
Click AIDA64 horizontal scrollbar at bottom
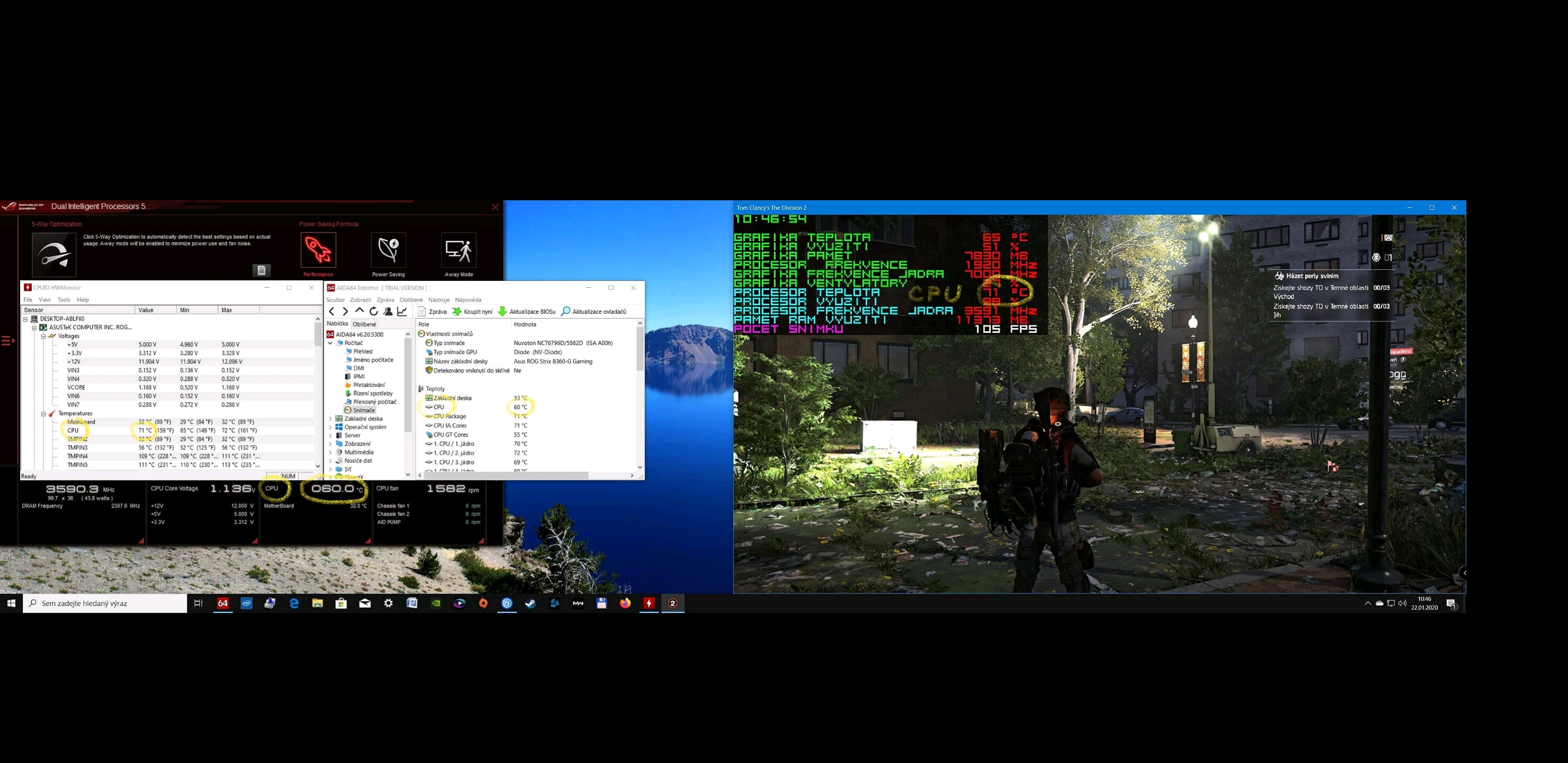click(505, 476)
